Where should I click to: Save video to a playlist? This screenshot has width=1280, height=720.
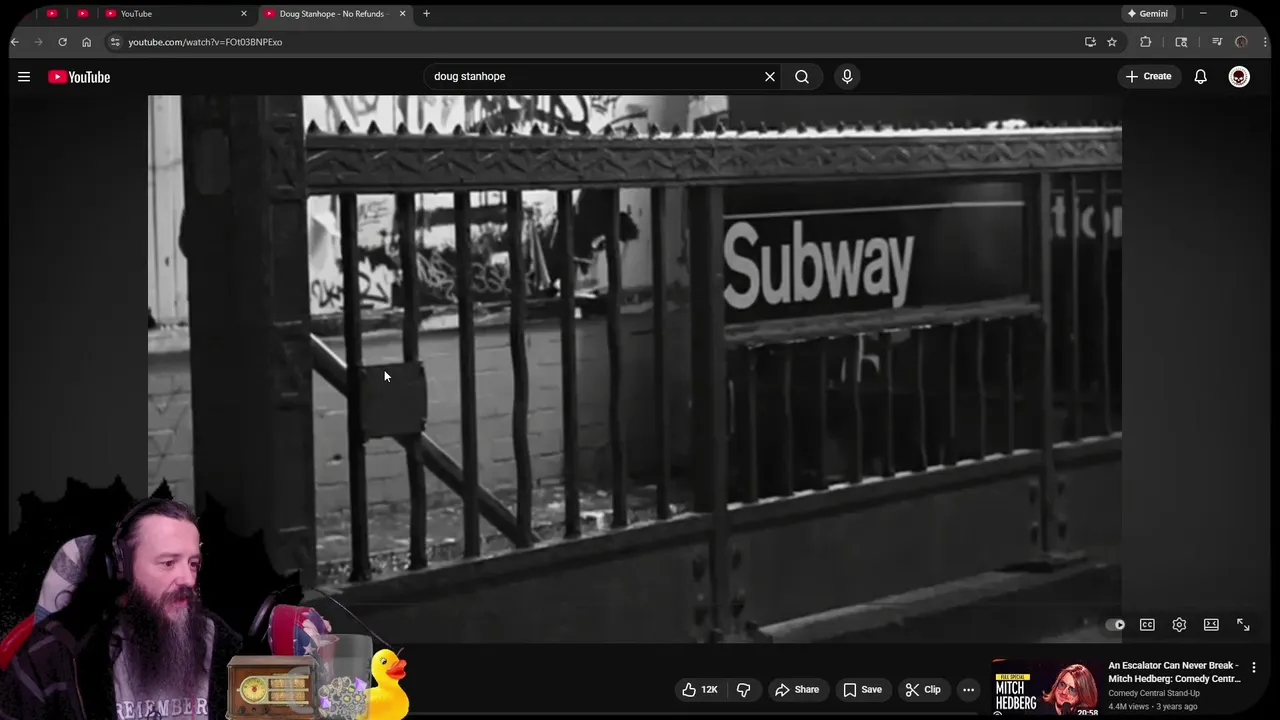point(862,689)
